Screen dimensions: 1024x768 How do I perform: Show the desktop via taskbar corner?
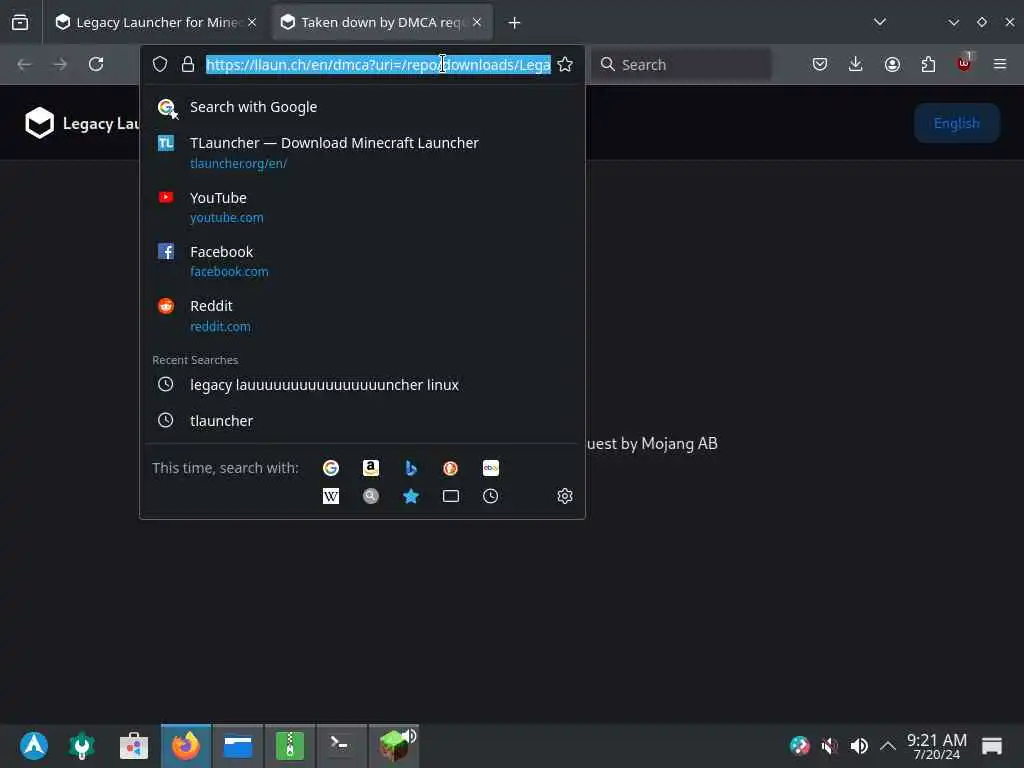click(992, 746)
